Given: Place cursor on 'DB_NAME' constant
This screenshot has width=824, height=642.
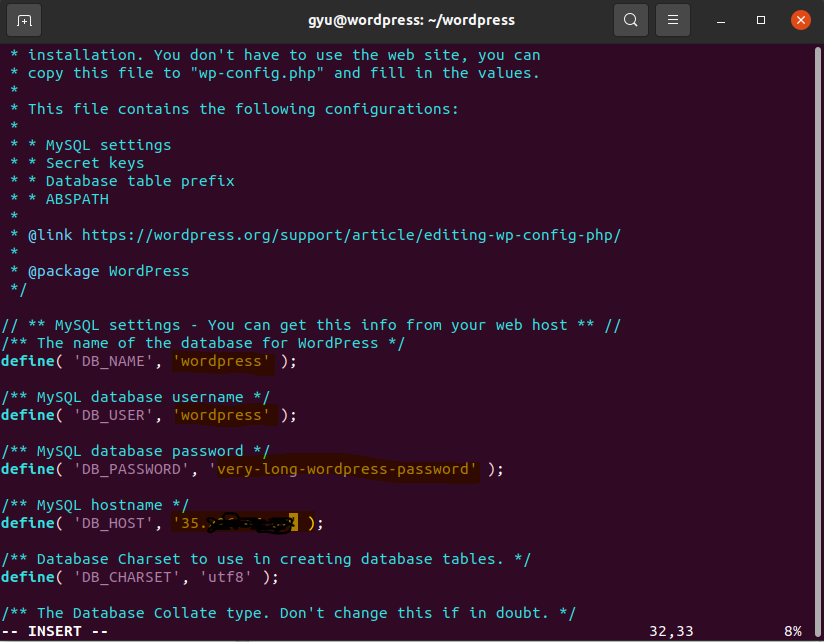Looking at the screenshot, I should click(113, 361).
